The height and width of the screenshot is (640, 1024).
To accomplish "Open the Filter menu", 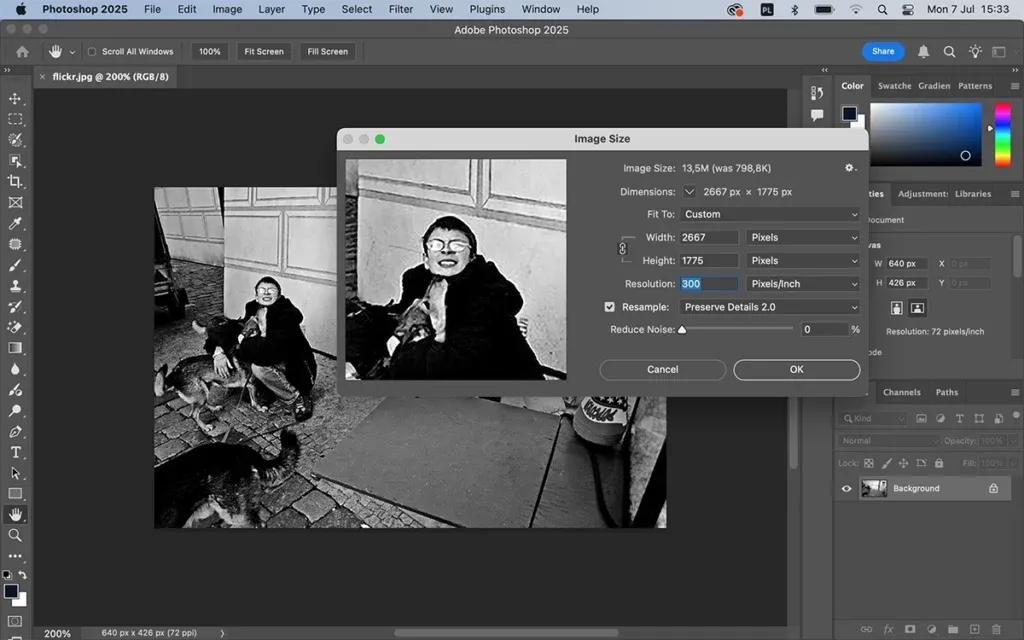I will (400, 9).
